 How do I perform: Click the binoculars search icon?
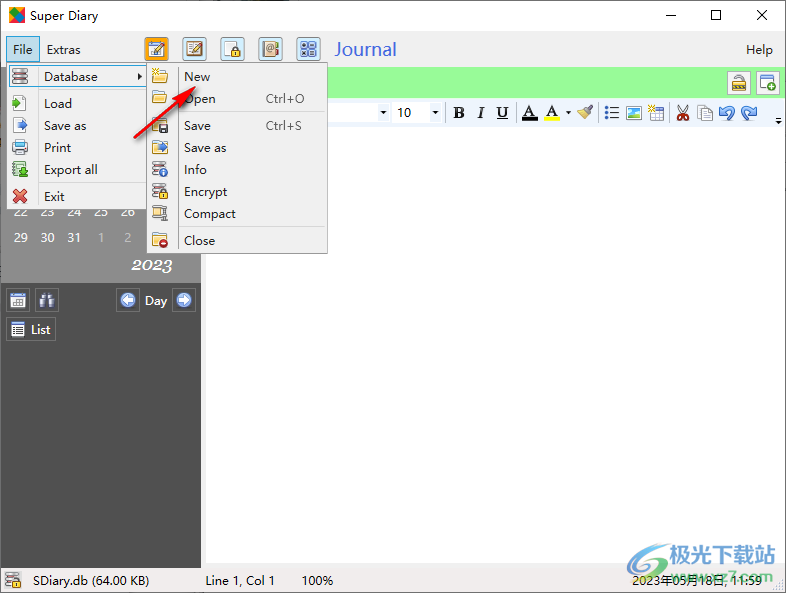(47, 300)
